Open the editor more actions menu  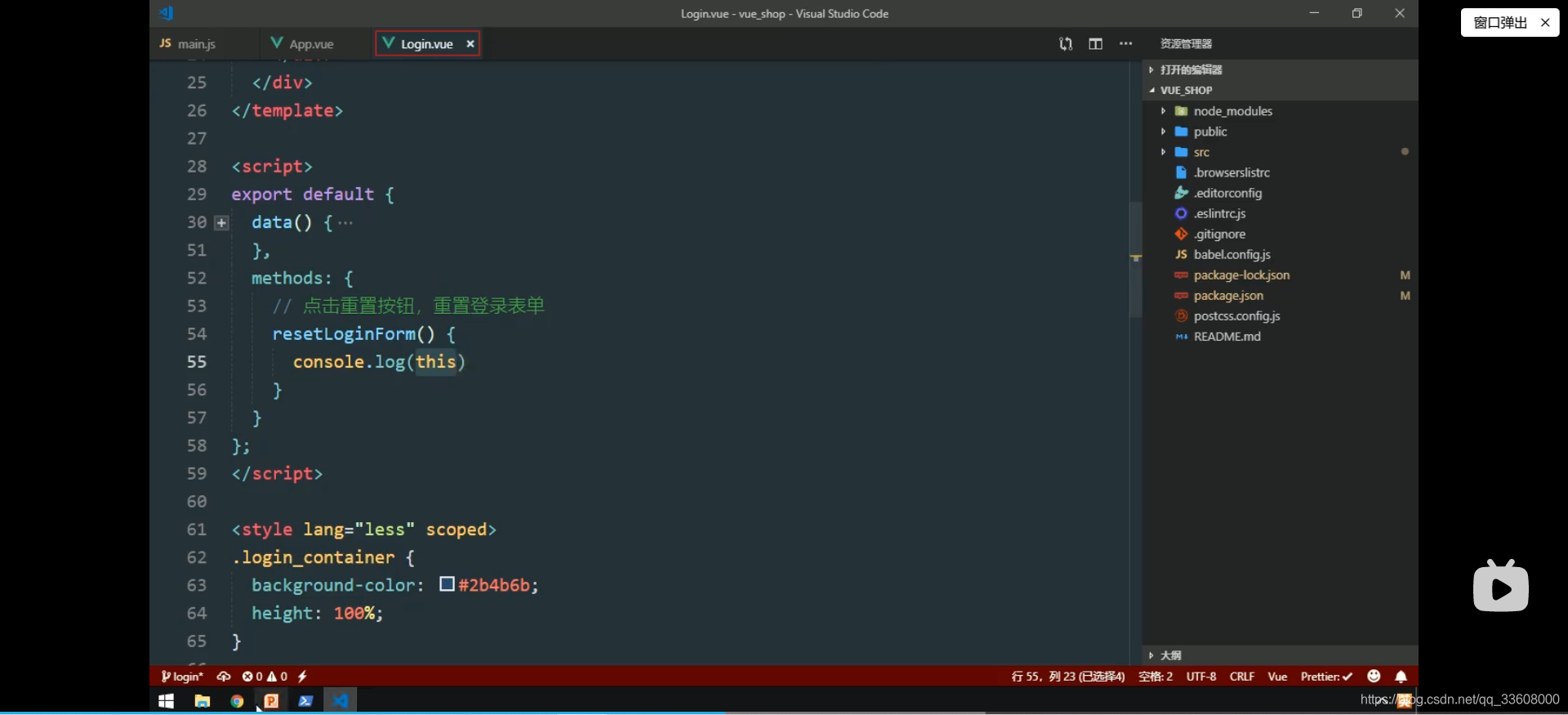[x=1125, y=43]
